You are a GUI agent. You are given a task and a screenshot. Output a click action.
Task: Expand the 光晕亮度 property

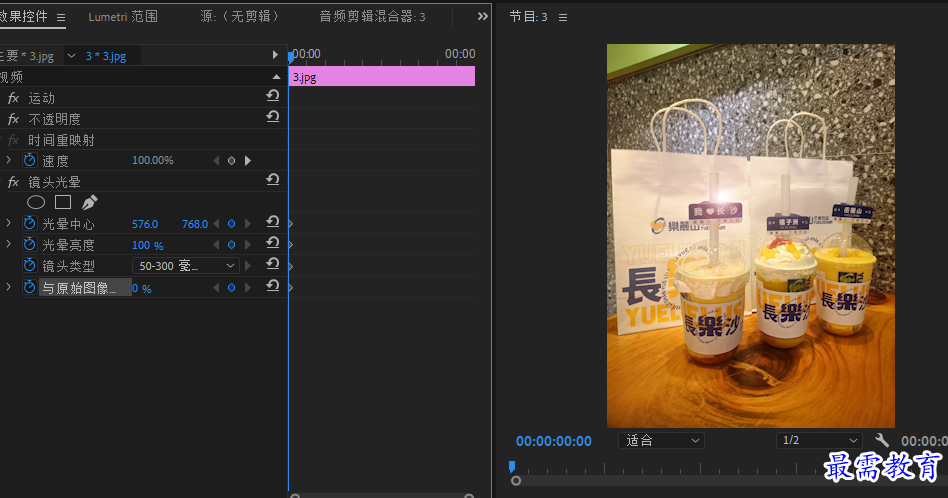click(8, 244)
